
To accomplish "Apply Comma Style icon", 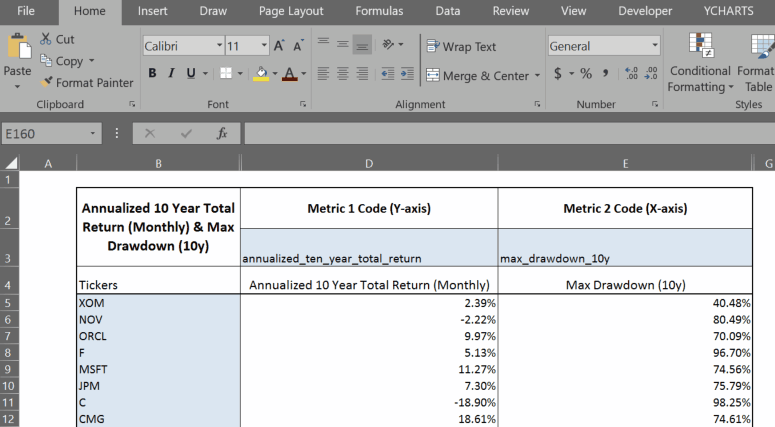I will (x=605, y=74).
